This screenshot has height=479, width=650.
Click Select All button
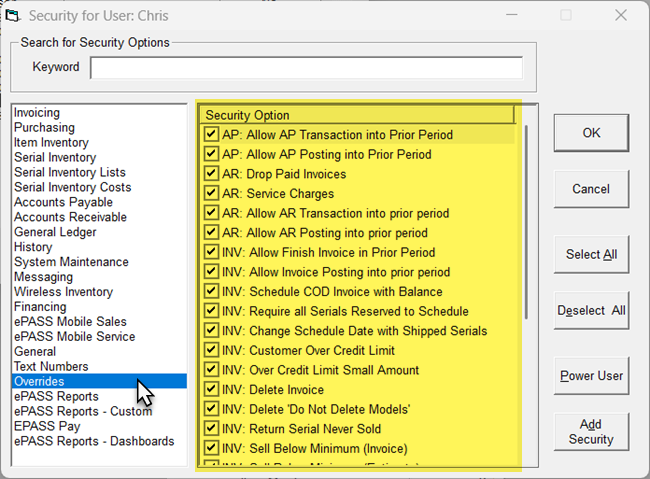pyautogui.click(x=590, y=254)
